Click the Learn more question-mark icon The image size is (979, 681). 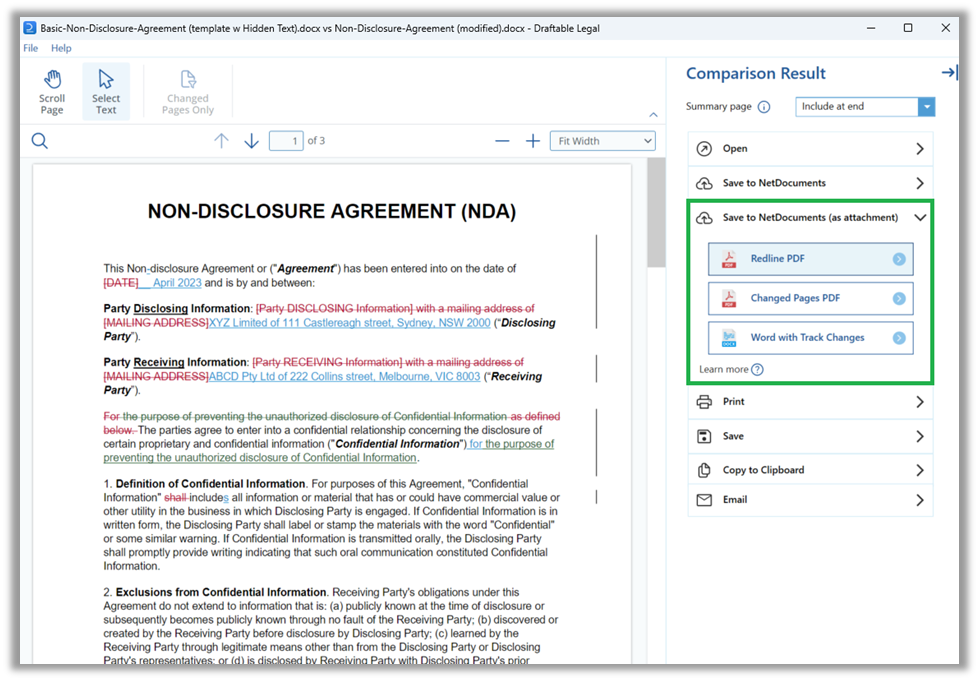[x=757, y=370]
